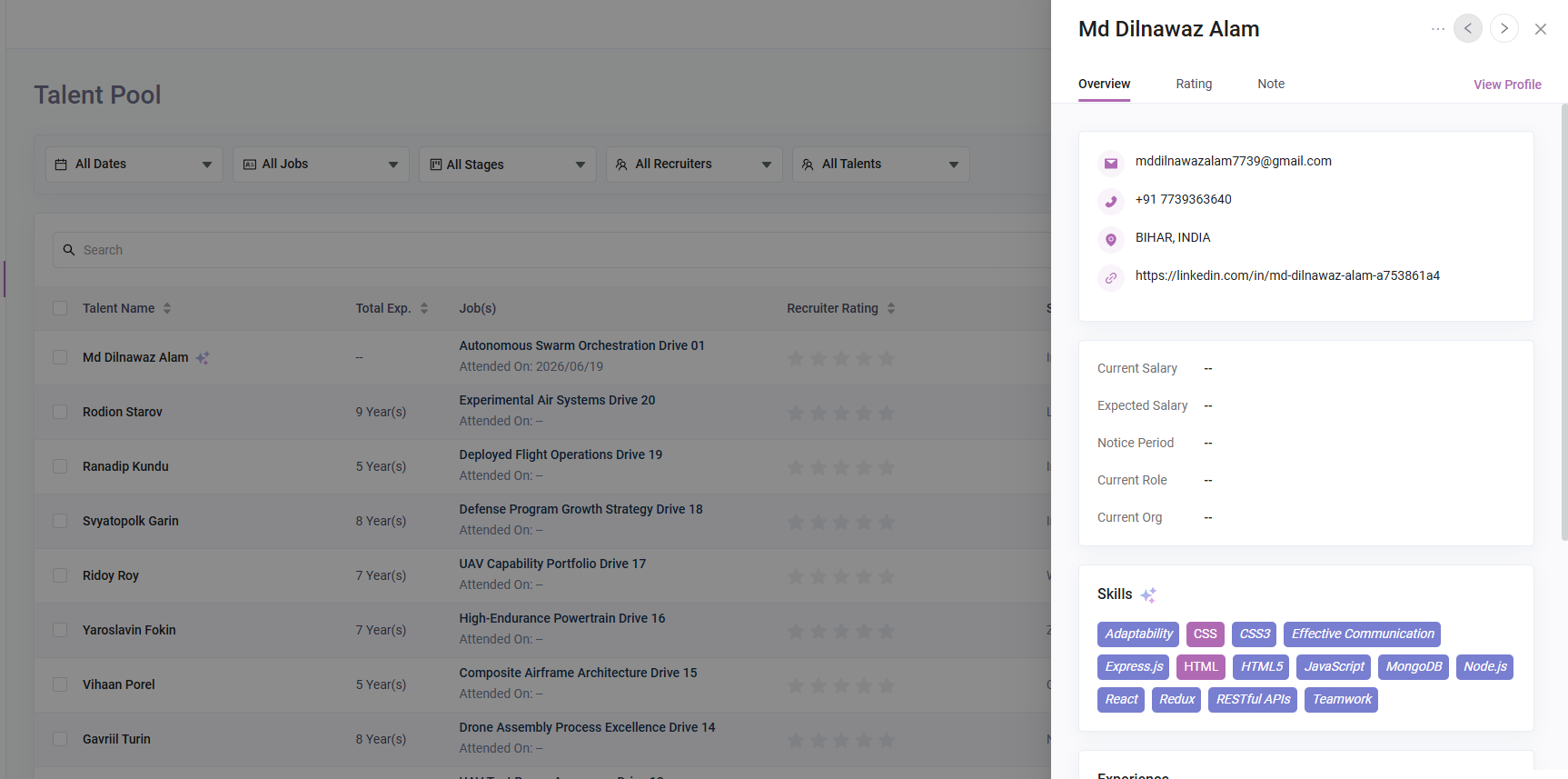The width and height of the screenshot is (1568, 779).
Task: Click the icon in the All Jobs filter
Action: [x=250, y=165]
